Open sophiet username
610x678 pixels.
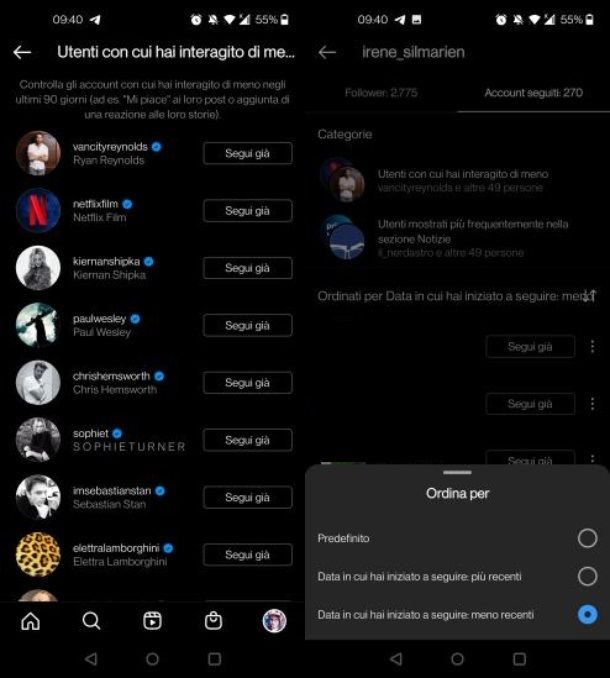[x=91, y=433]
